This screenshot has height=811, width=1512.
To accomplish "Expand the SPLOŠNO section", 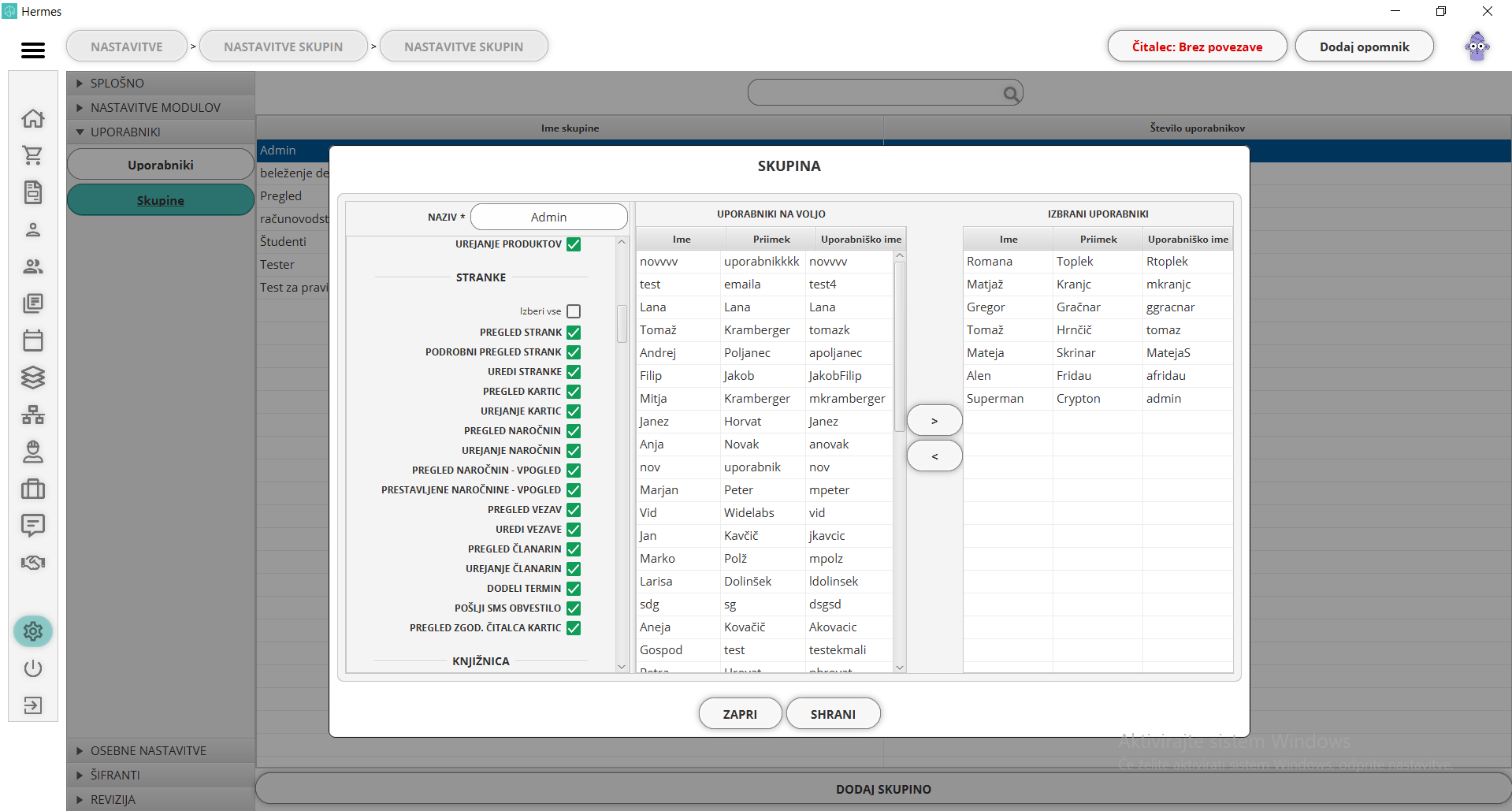I will 161,83.
